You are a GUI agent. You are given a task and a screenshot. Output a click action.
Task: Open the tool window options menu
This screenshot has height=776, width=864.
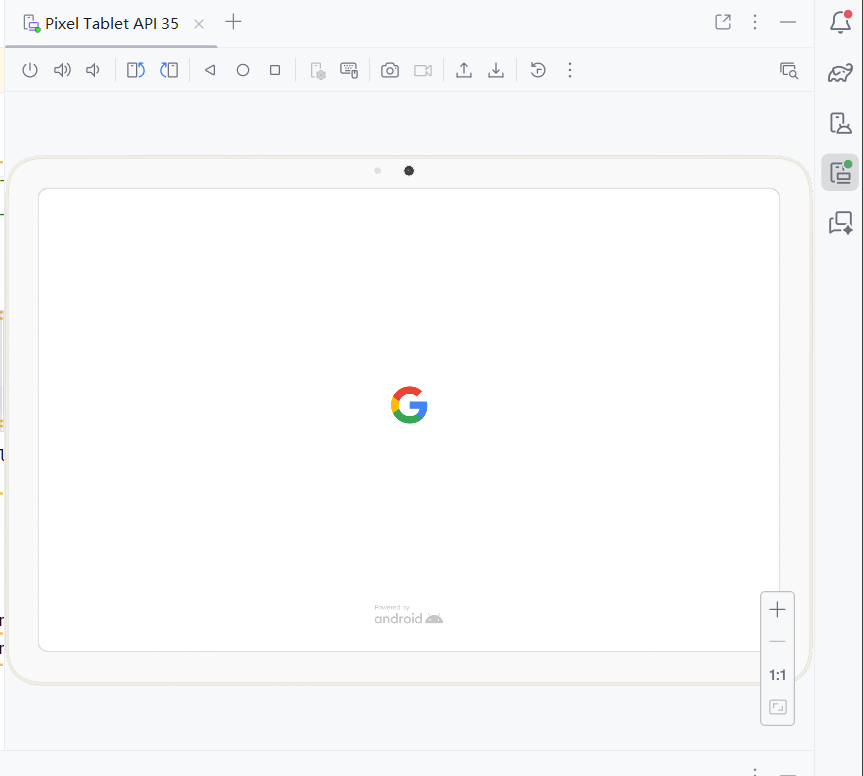click(x=755, y=22)
